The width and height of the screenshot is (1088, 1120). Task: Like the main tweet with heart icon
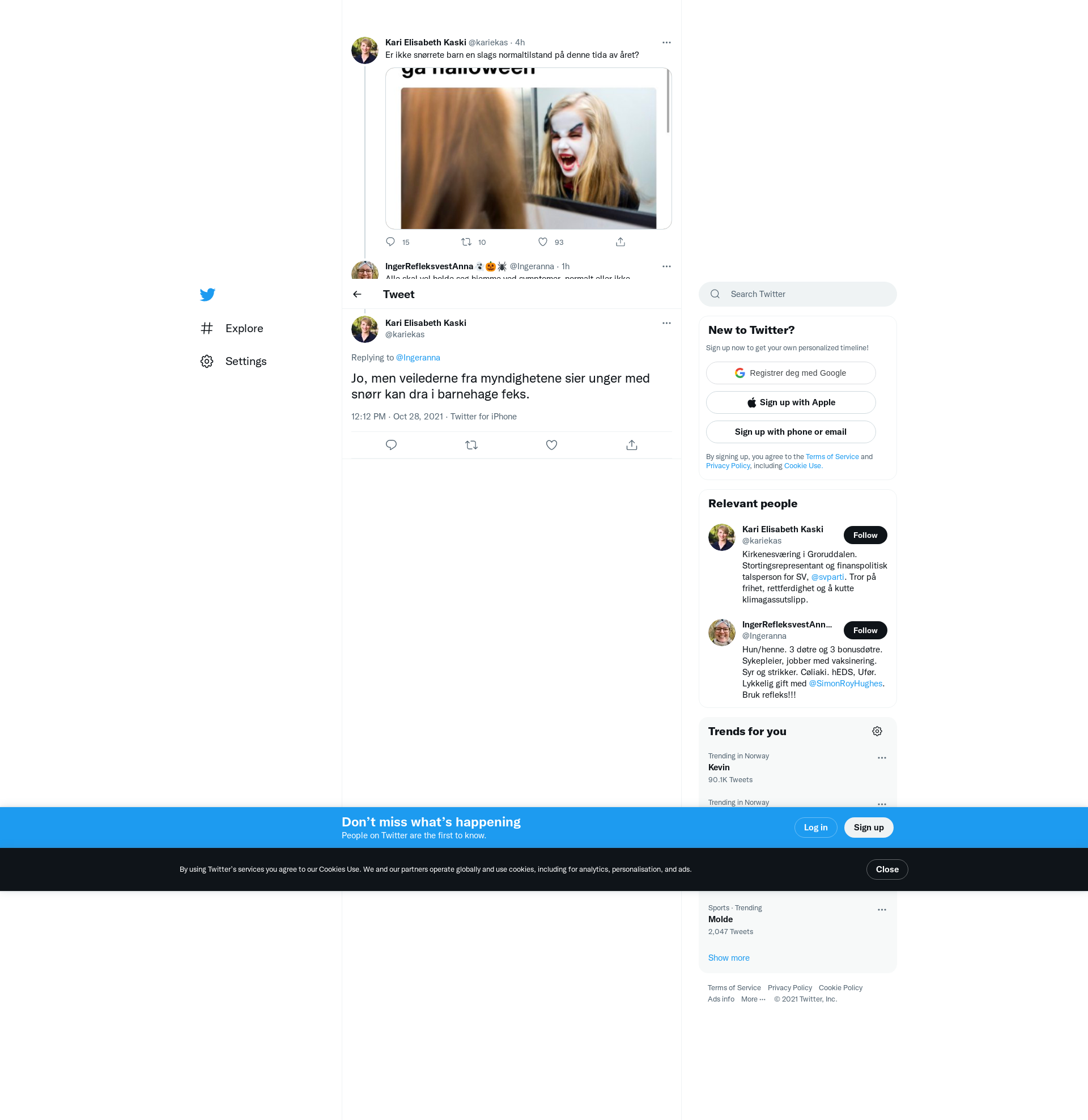(551, 445)
